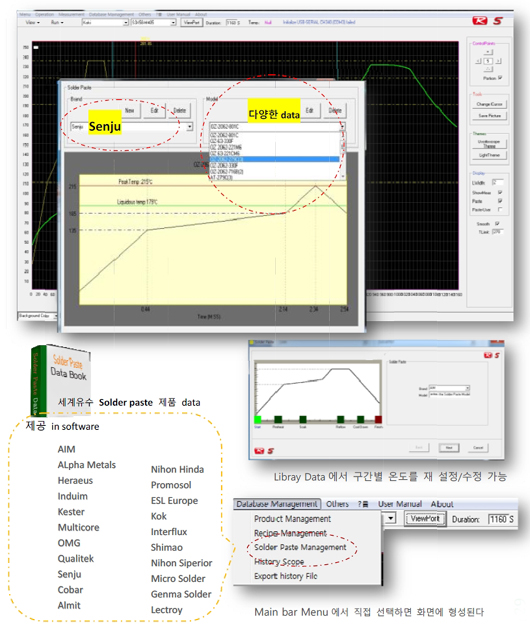Click the right arrow in ControlPoints
Viewport: 530px width, 628px height.
pyautogui.click(x=498, y=61)
